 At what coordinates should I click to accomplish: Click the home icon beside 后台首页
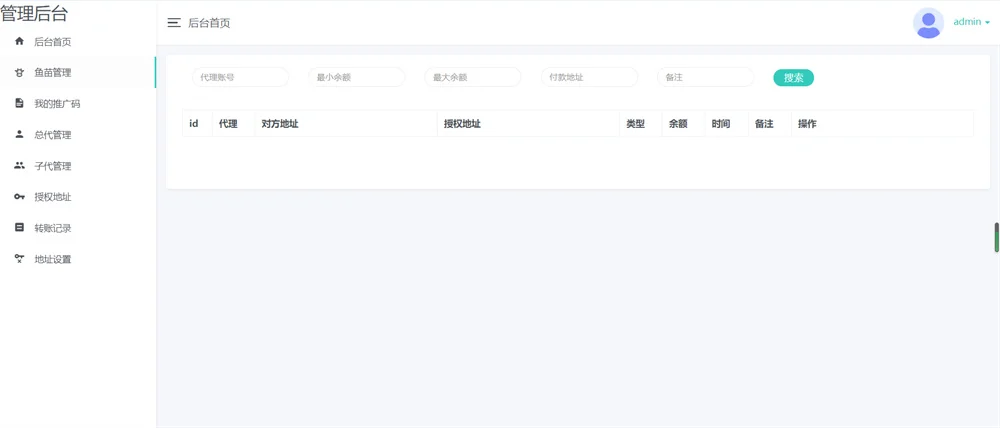pyautogui.click(x=19, y=41)
